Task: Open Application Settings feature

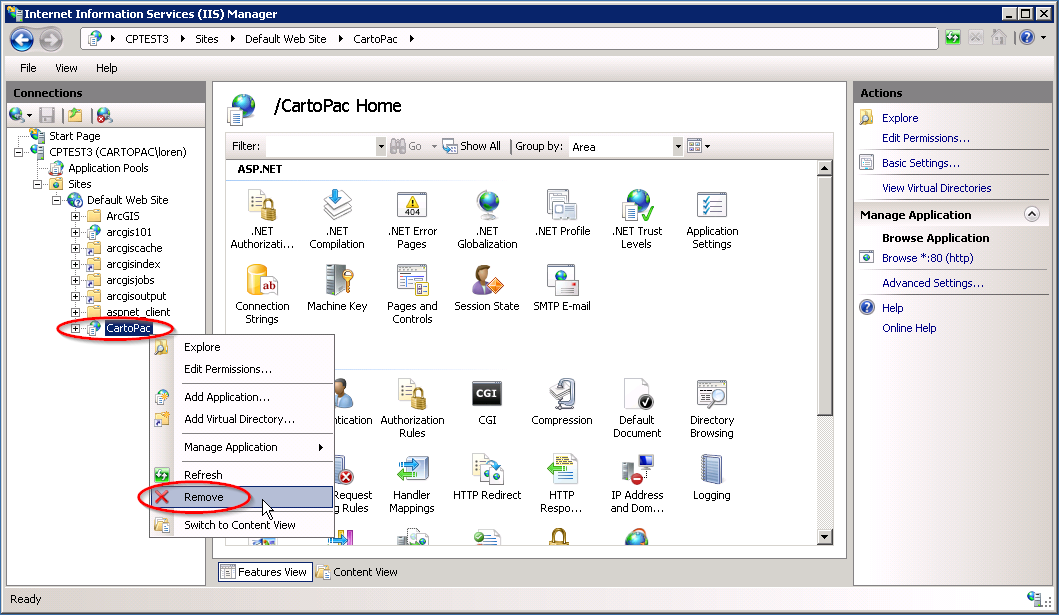Action: [x=712, y=219]
